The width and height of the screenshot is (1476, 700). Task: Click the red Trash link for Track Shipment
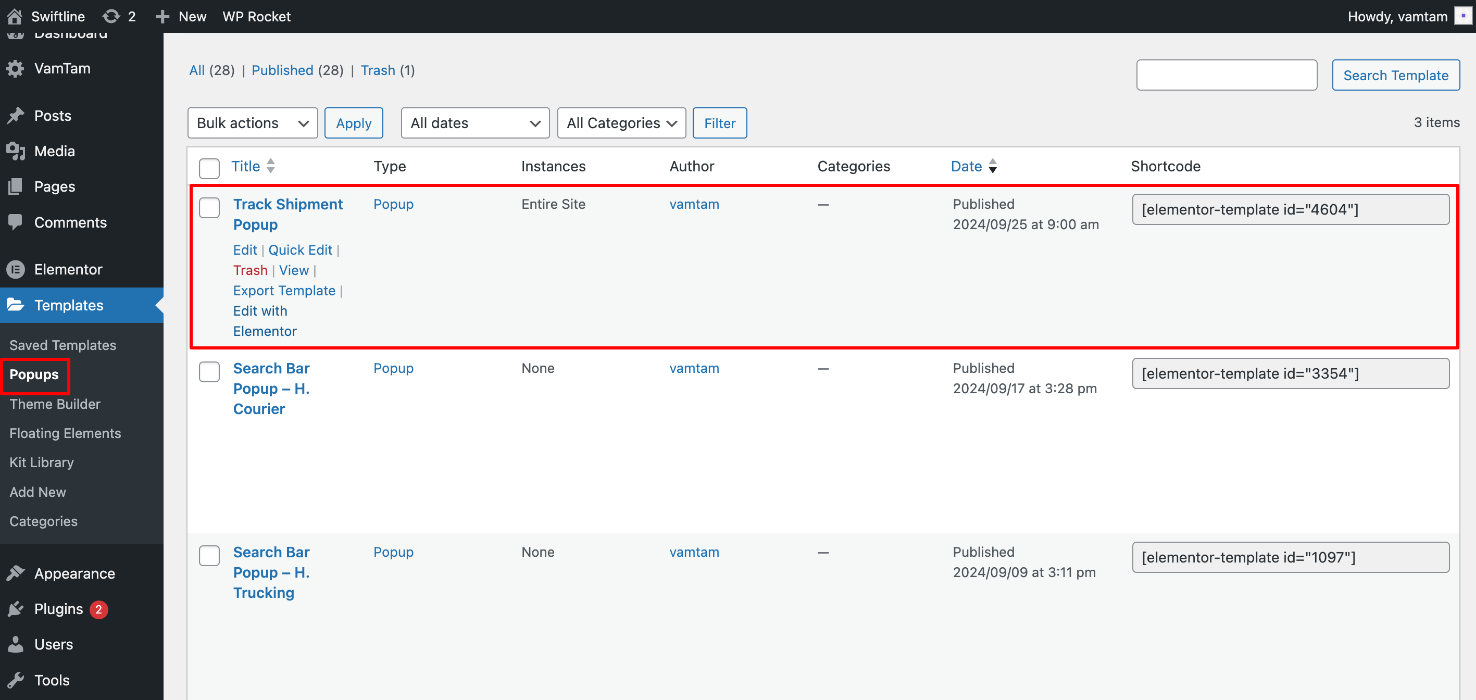[250, 270]
